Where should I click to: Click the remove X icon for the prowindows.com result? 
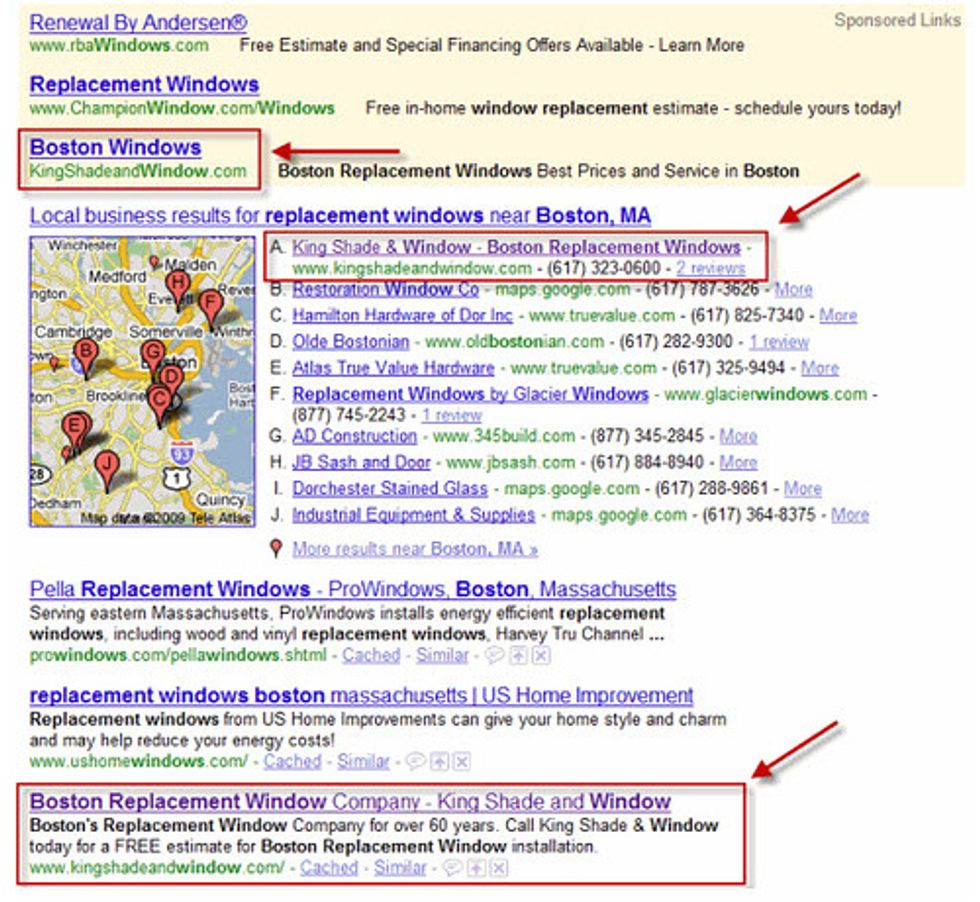[x=540, y=656]
